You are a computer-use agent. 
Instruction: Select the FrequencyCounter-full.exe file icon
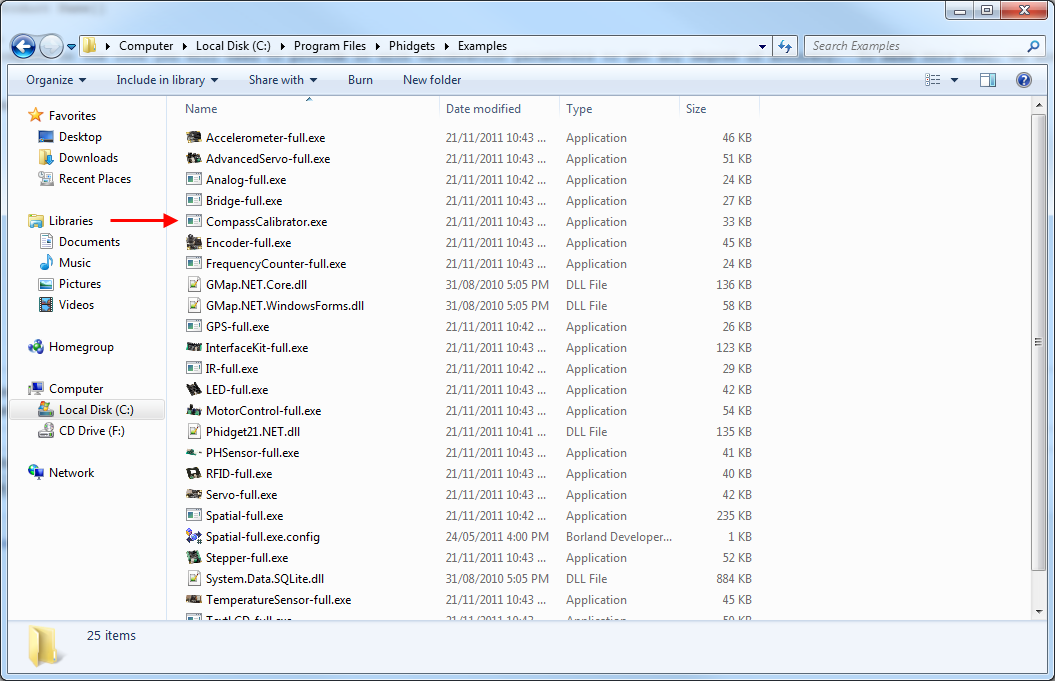click(x=194, y=264)
